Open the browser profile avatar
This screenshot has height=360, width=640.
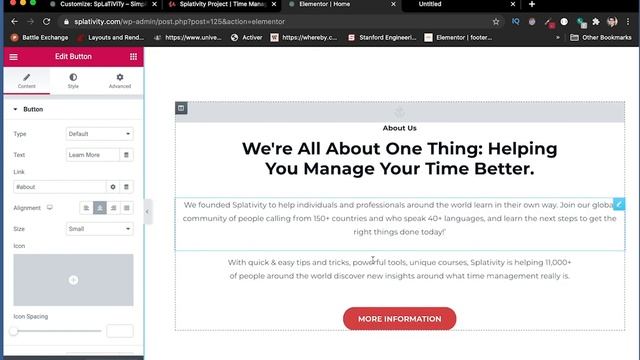(x=612, y=22)
